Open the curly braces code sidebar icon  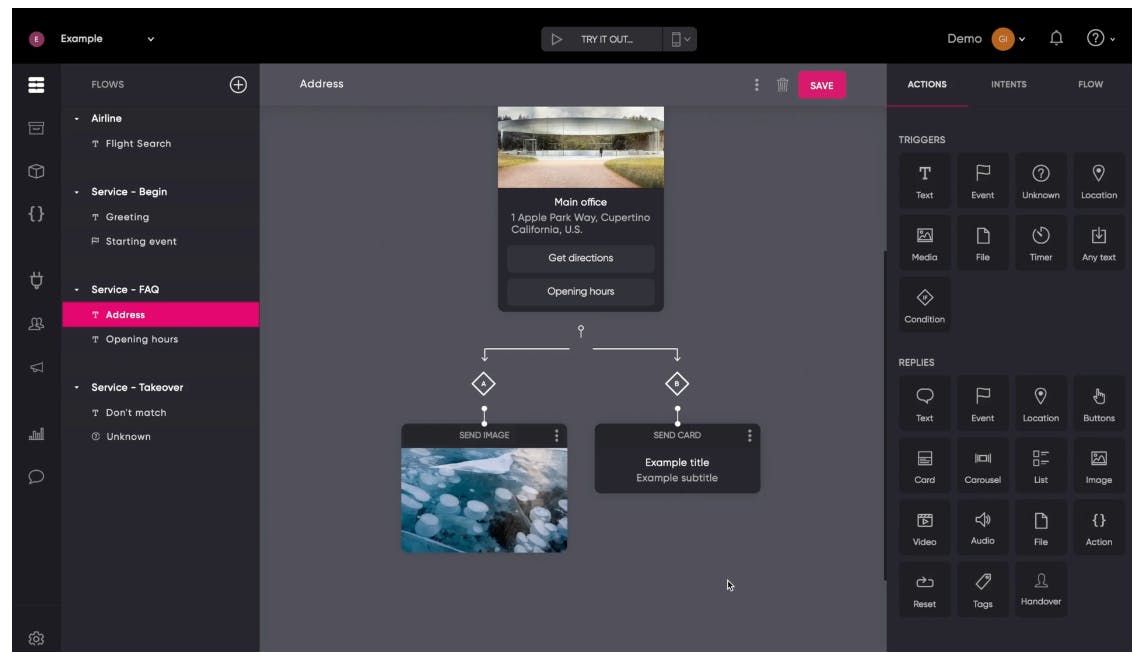[x=36, y=214]
